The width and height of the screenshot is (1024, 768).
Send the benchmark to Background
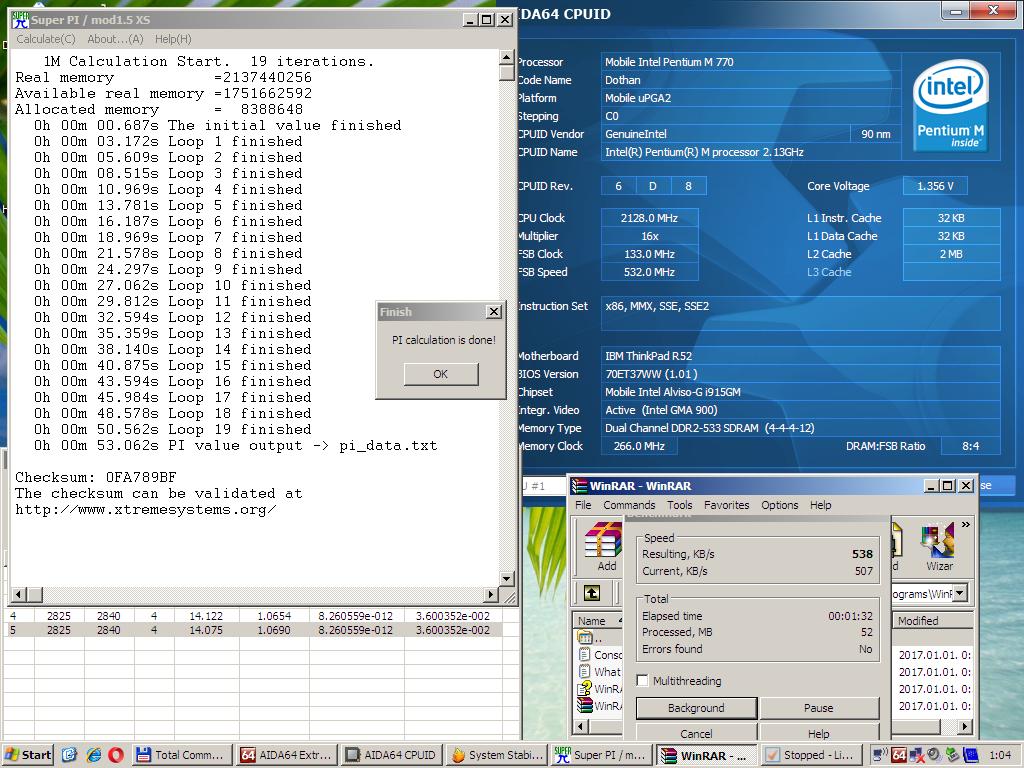(696, 708)
